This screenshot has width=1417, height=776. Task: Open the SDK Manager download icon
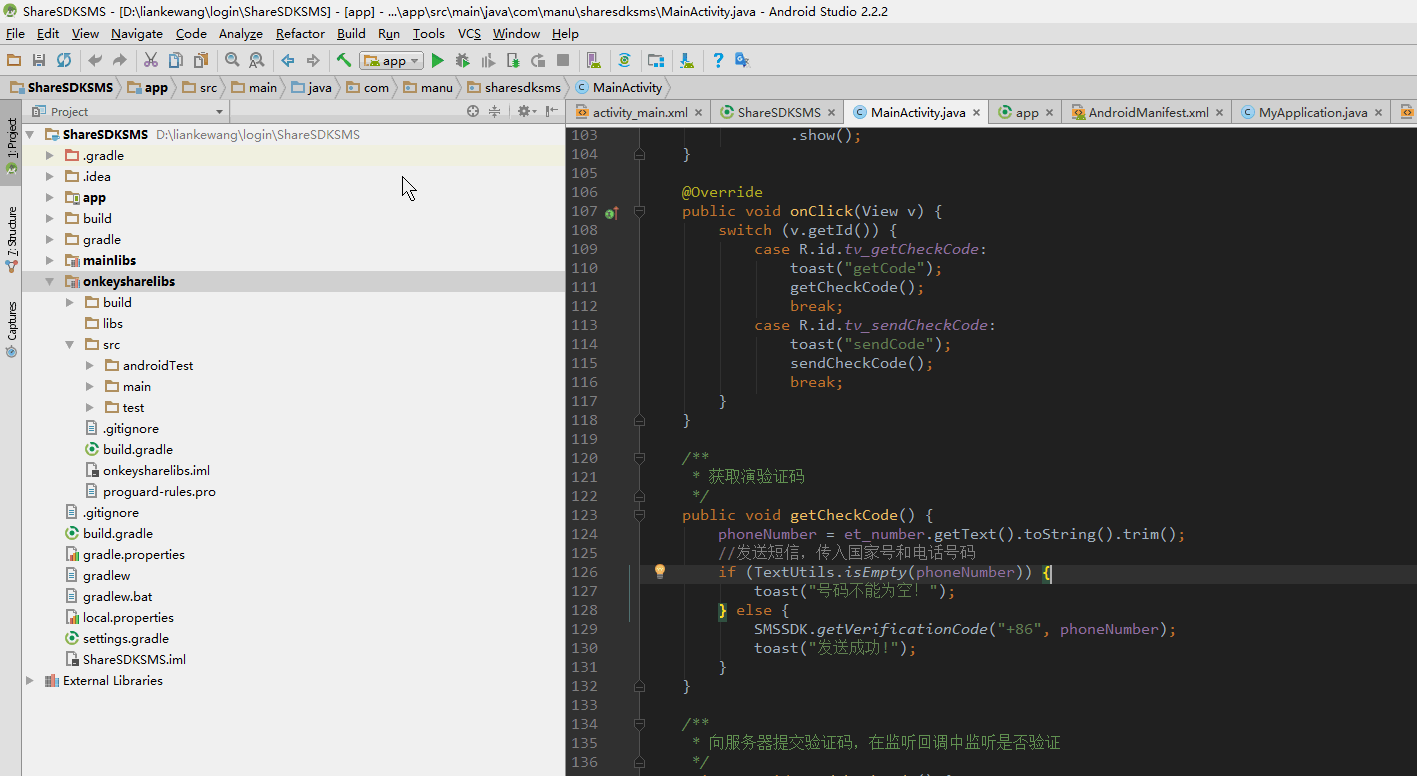click(x=687, y=61)
